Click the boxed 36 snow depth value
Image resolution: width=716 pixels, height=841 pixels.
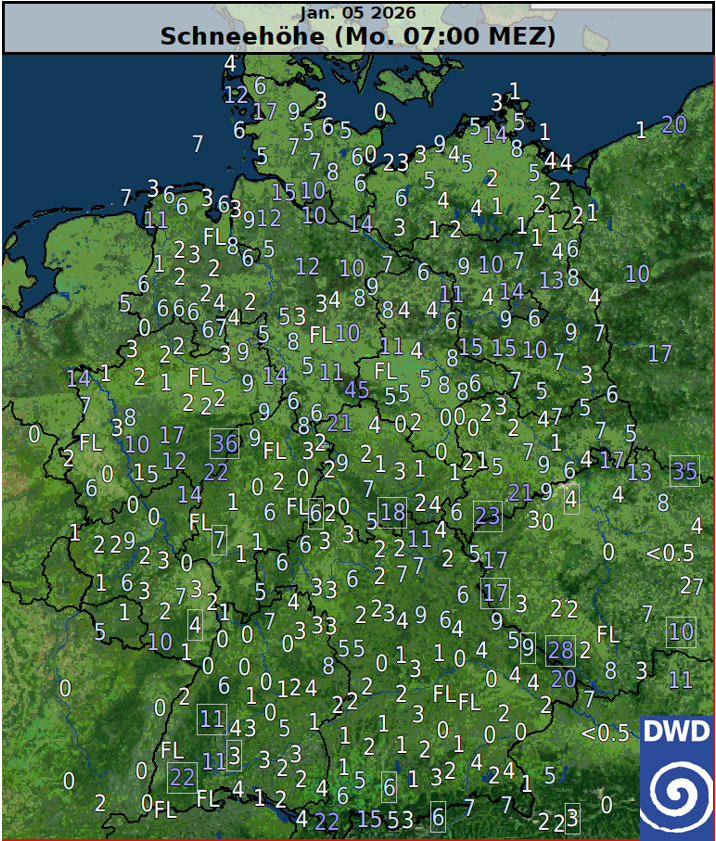(x=225, y=443)
